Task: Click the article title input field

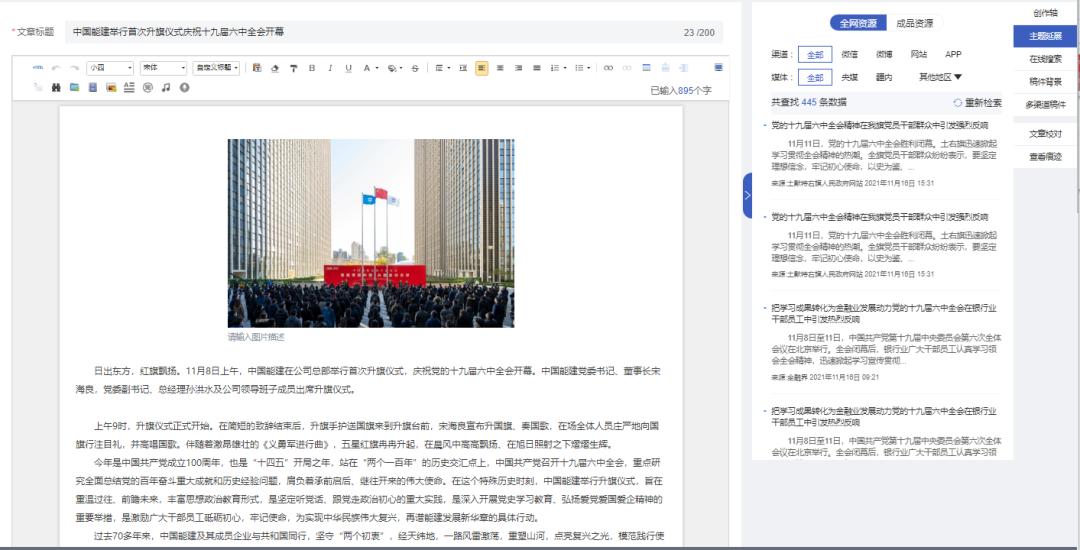Action: pos(370,32)
